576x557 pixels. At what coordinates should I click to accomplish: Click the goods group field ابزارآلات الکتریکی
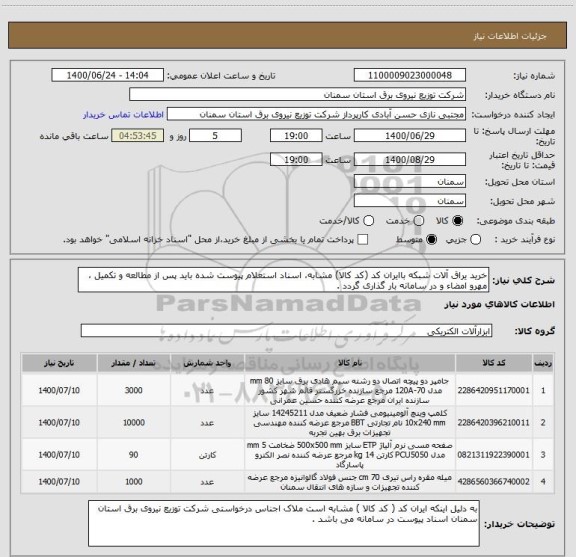(286, 331)
